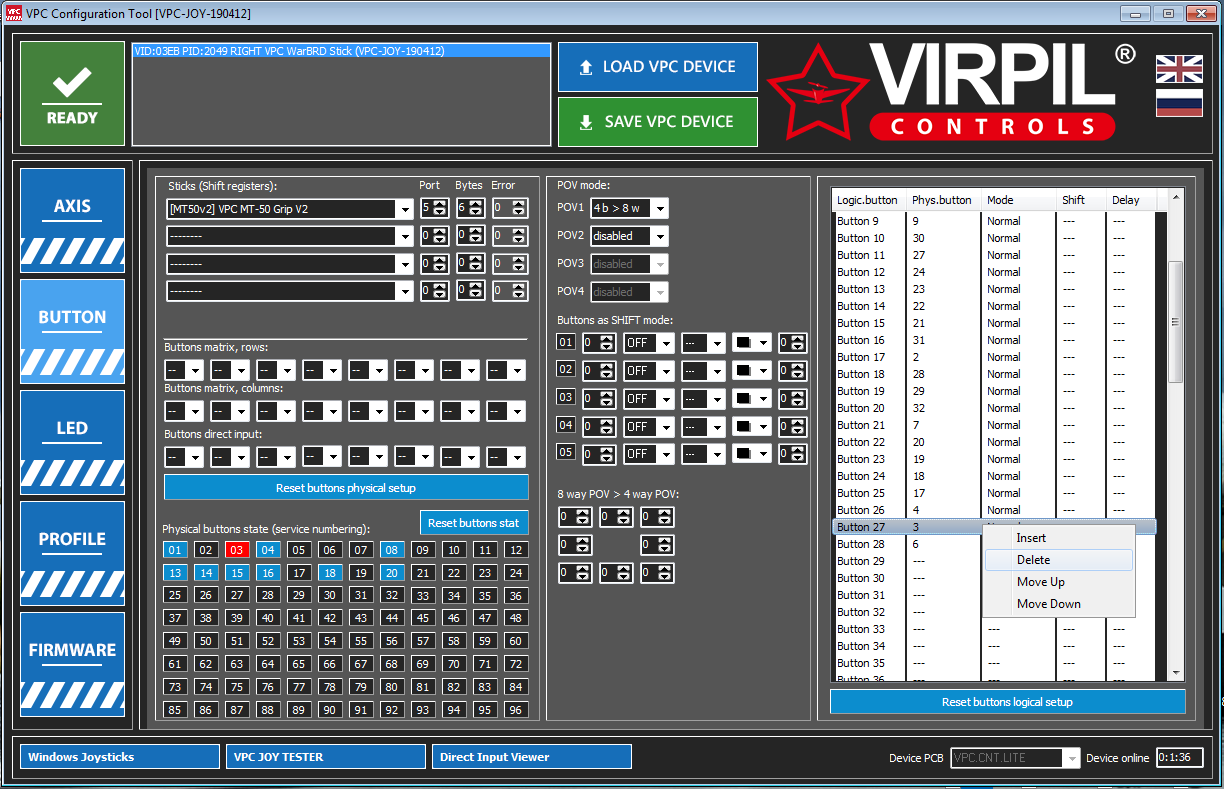Viewport: 1224px width, 789px height.
Task: Click physical button state indicator 03
Action: tap(237, 550)
